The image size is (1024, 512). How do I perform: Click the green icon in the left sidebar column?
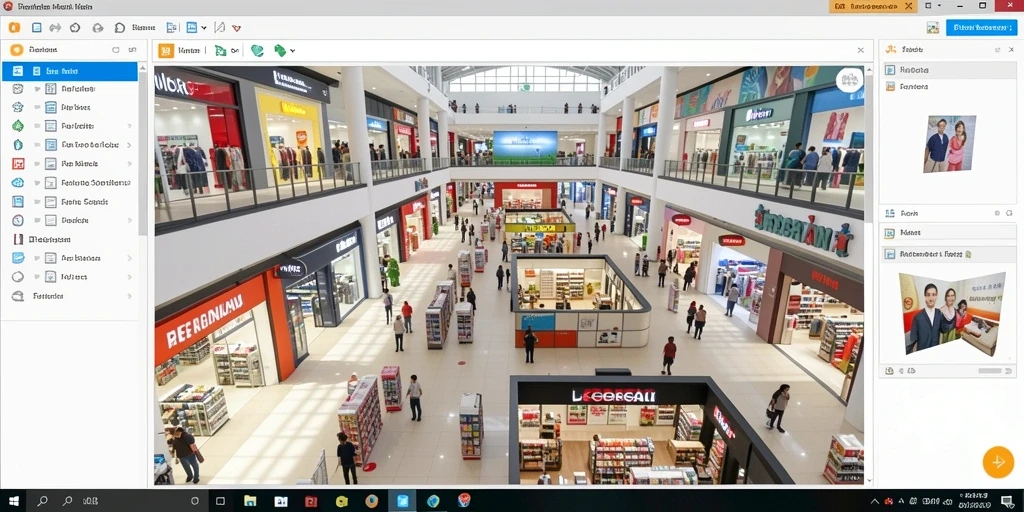click(x=18, y=126)
